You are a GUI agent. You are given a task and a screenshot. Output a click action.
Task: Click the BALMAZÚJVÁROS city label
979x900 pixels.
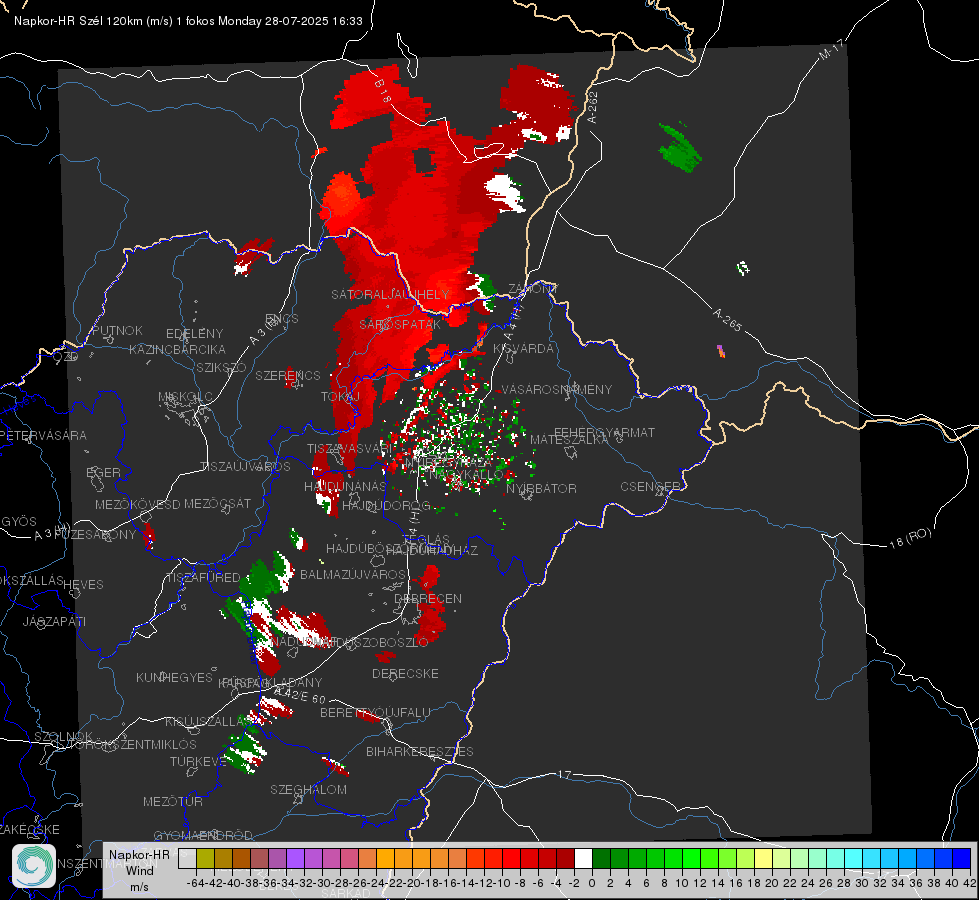[353, 574]
